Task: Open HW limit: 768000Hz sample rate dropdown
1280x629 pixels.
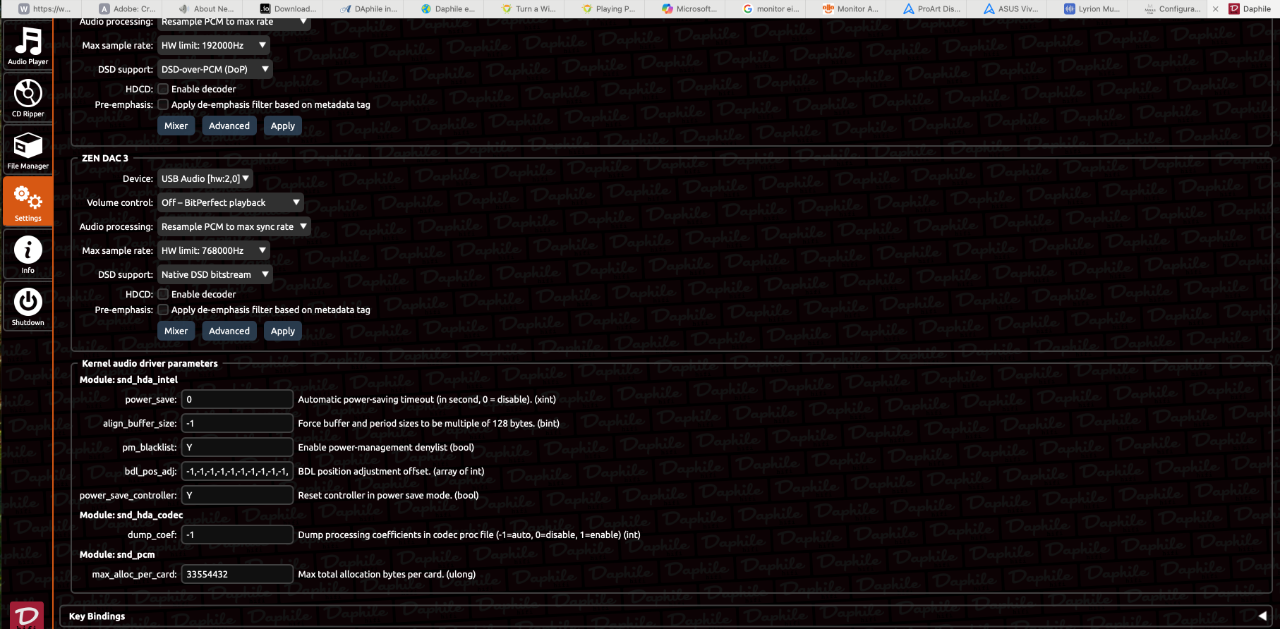Action: pos(214,250)
